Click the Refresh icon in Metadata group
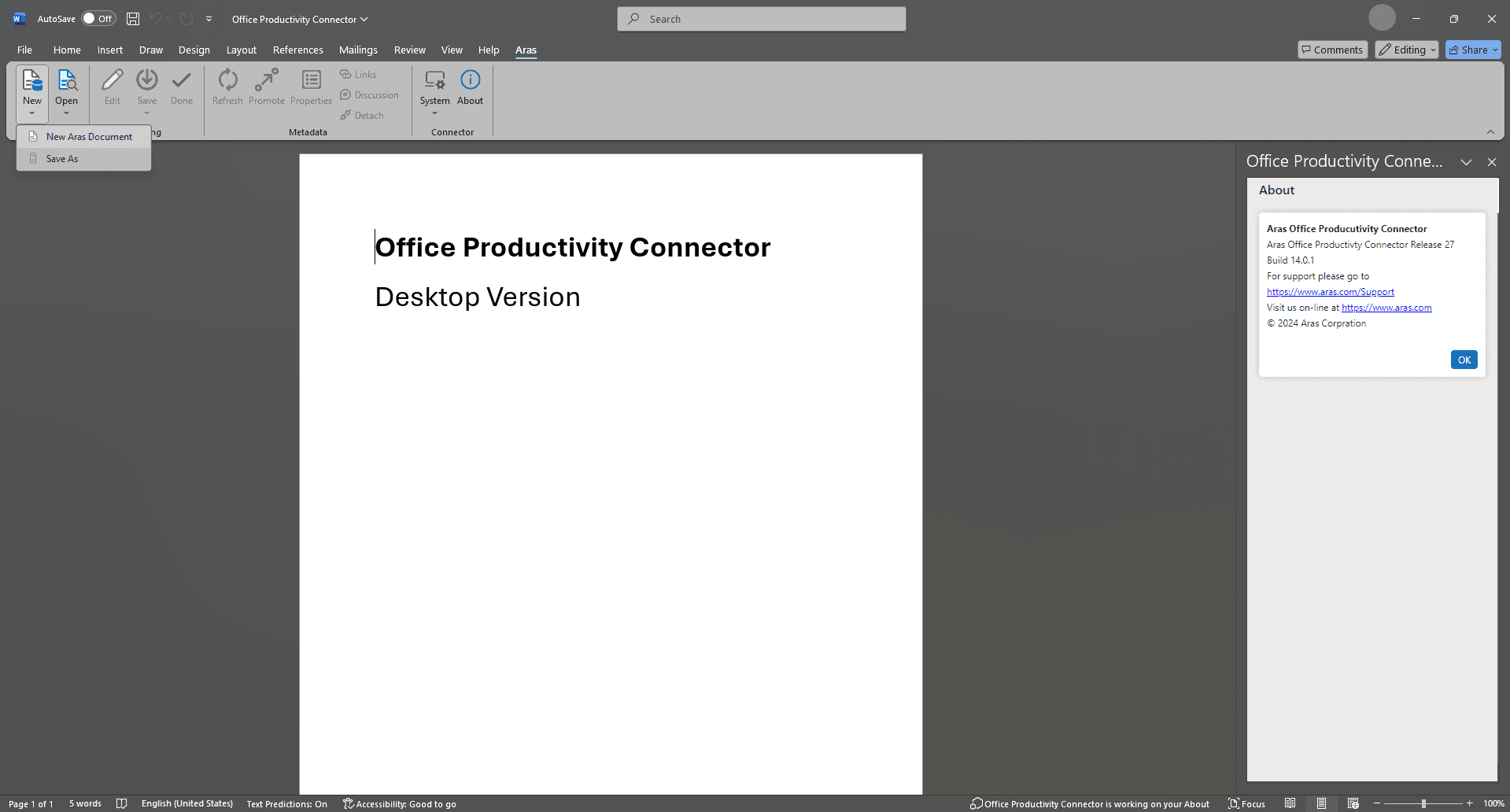 coord(227,80)
